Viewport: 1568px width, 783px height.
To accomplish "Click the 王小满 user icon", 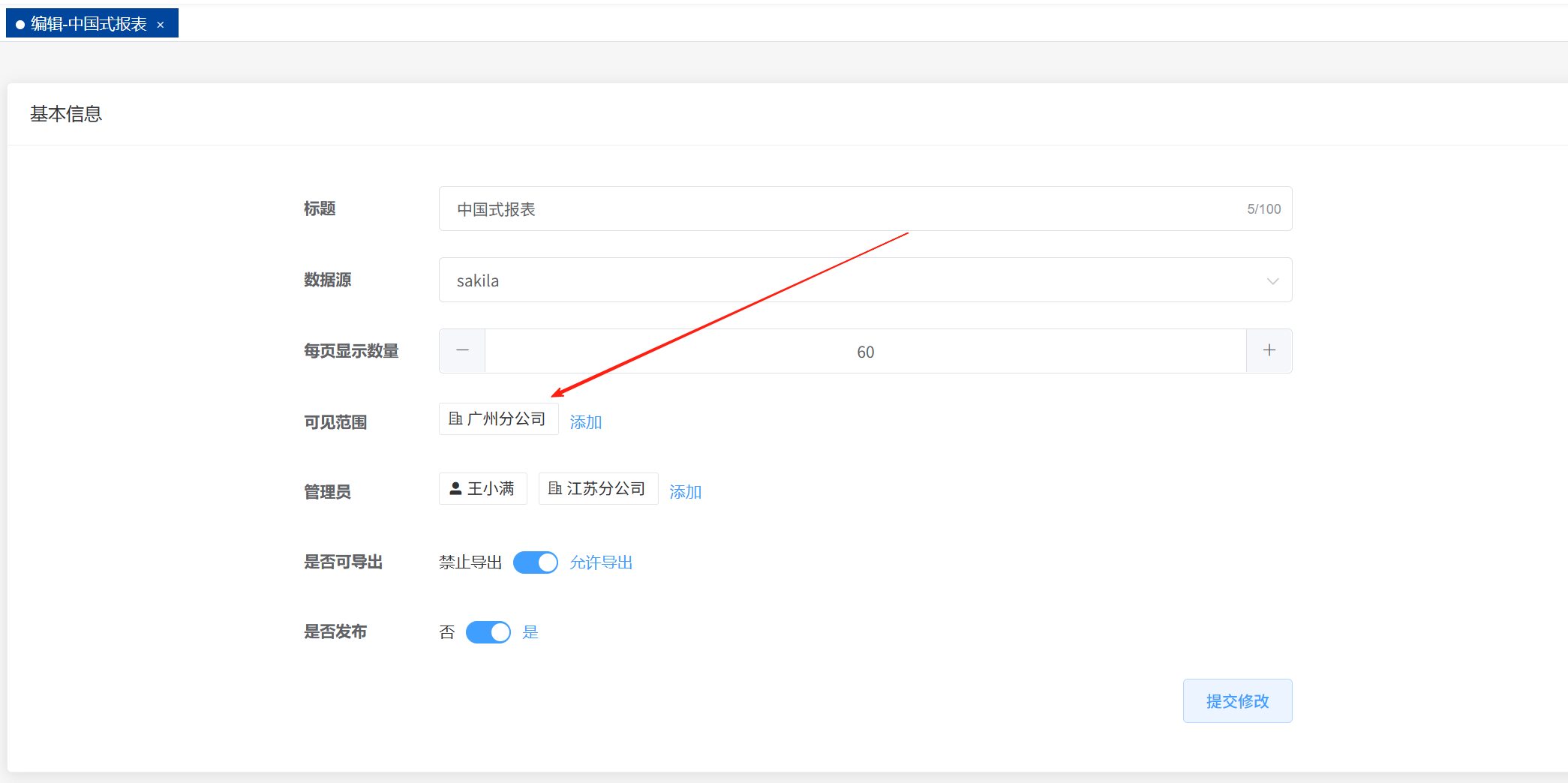I will 455,488.
